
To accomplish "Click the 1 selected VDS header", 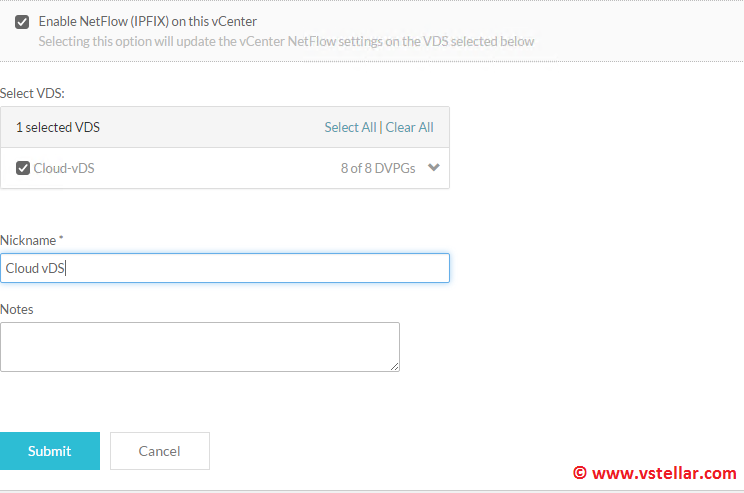I will [58, 127].
